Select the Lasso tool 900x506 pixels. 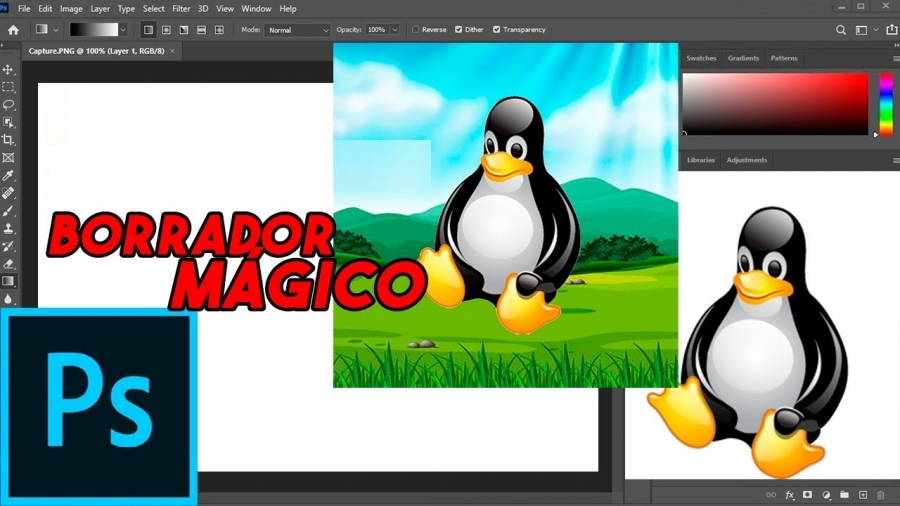pyautogui.click(x=9, y=105)
